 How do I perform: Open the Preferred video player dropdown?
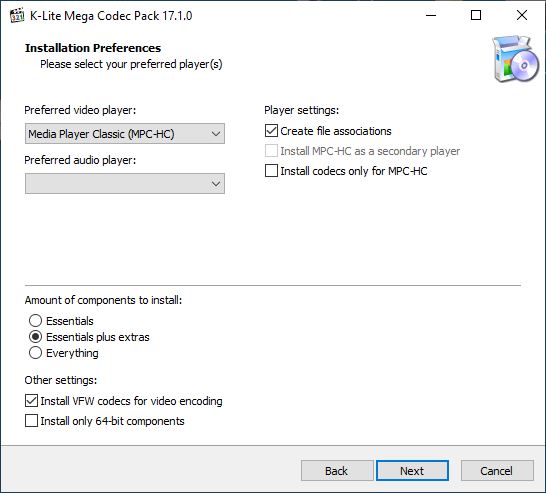point(125,134)
